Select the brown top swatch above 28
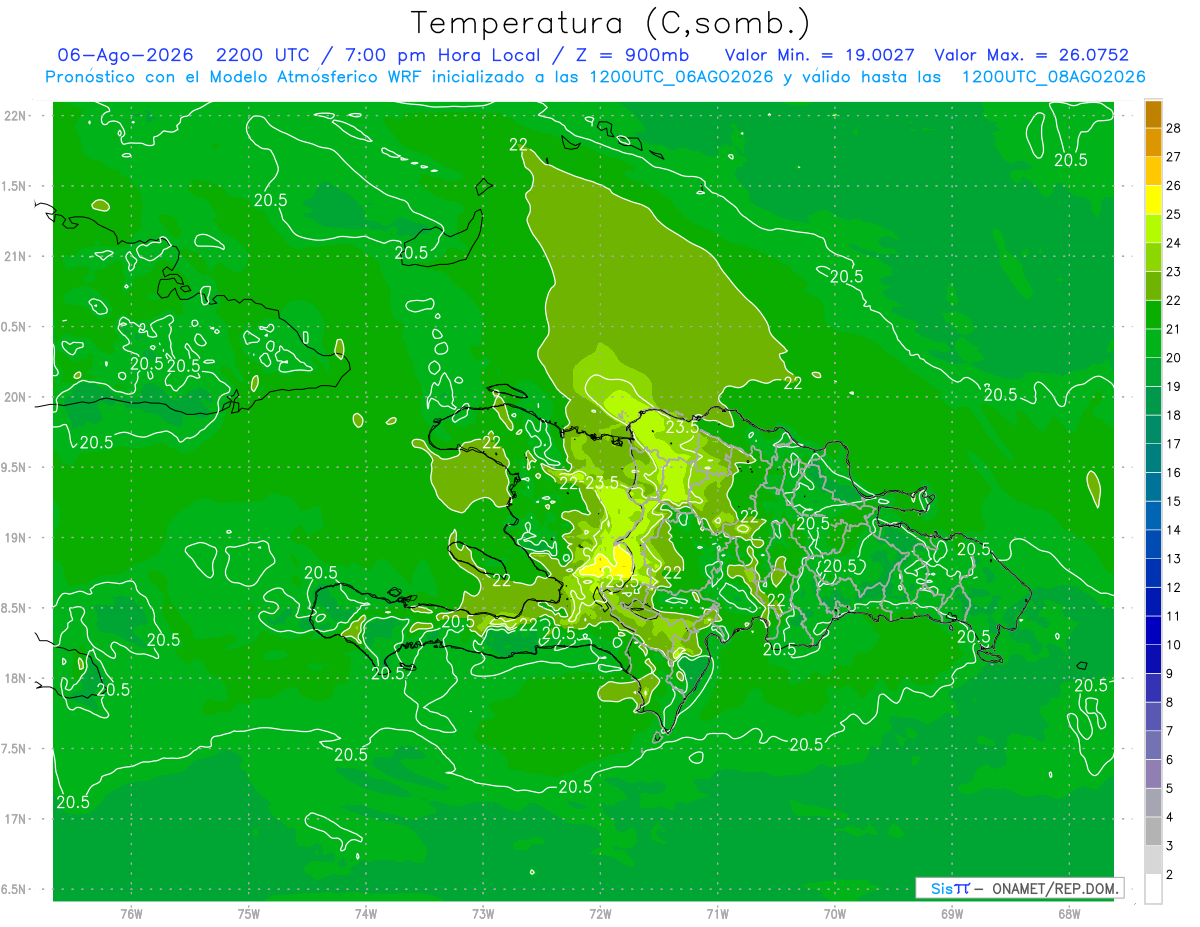Viewport: 1200px width, 927px height. (x=1153, y=114)
